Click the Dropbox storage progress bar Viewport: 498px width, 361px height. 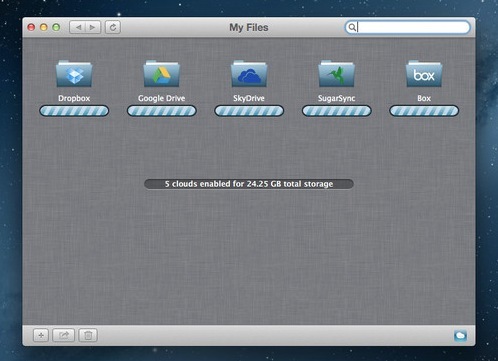[x=74, y=111]
